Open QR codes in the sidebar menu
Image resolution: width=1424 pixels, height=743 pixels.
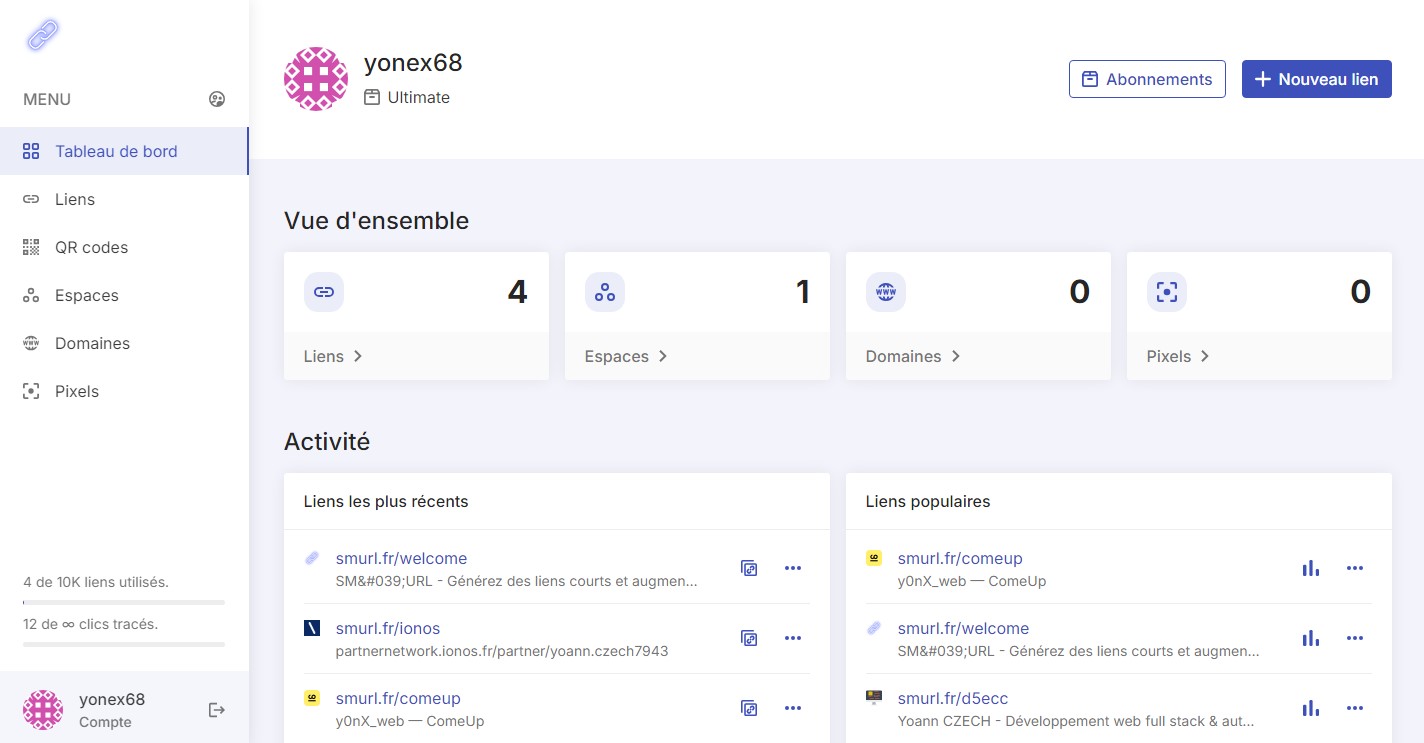tap(91, 247)
